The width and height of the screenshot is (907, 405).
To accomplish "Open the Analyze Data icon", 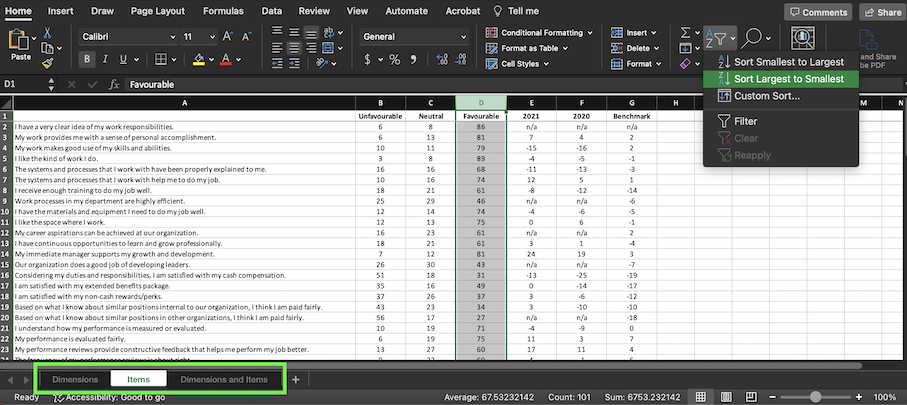I will [x=802, y=38].
